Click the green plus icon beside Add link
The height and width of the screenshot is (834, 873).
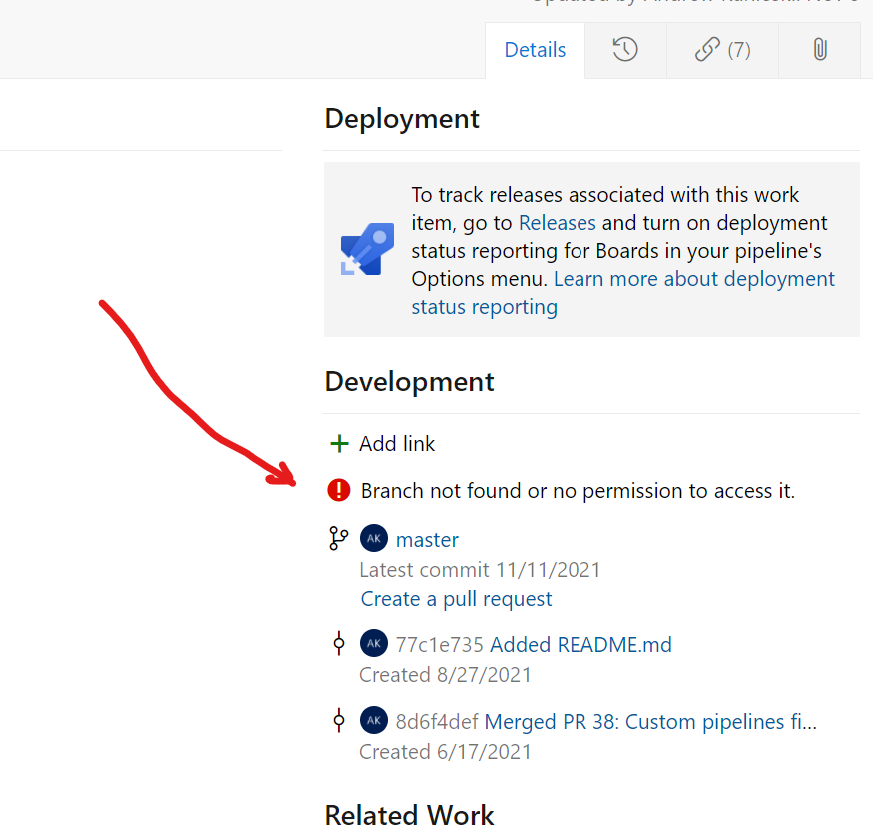339,443
